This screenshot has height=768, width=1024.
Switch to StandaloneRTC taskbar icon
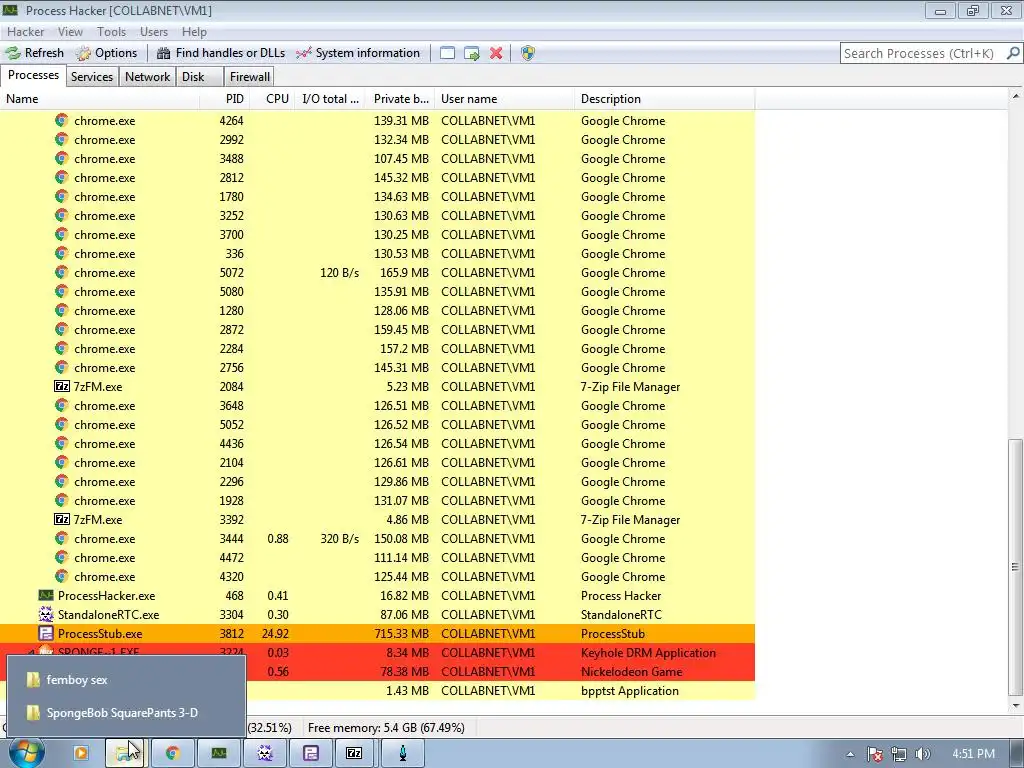pos(264,753)
